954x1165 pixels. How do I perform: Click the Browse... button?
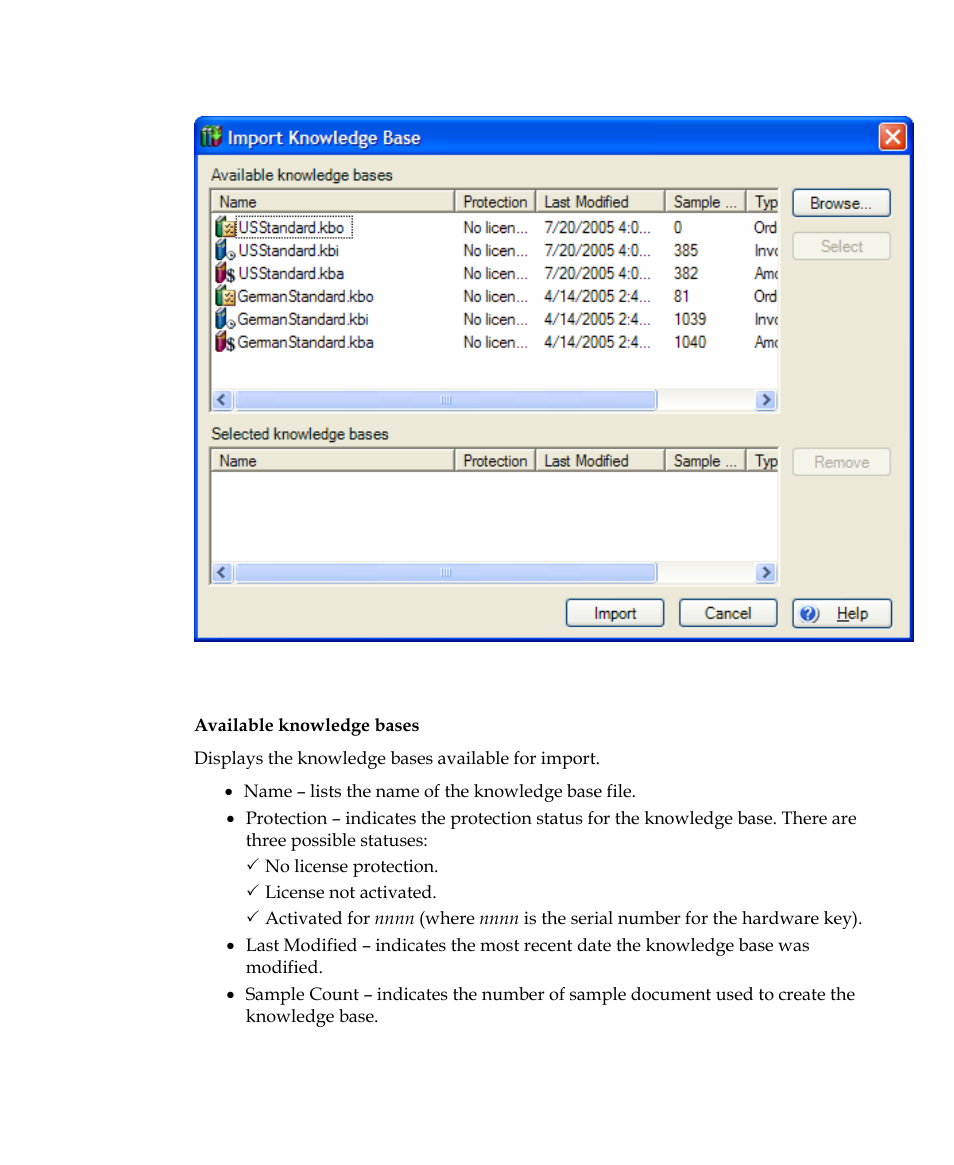(x=841, y=203)
